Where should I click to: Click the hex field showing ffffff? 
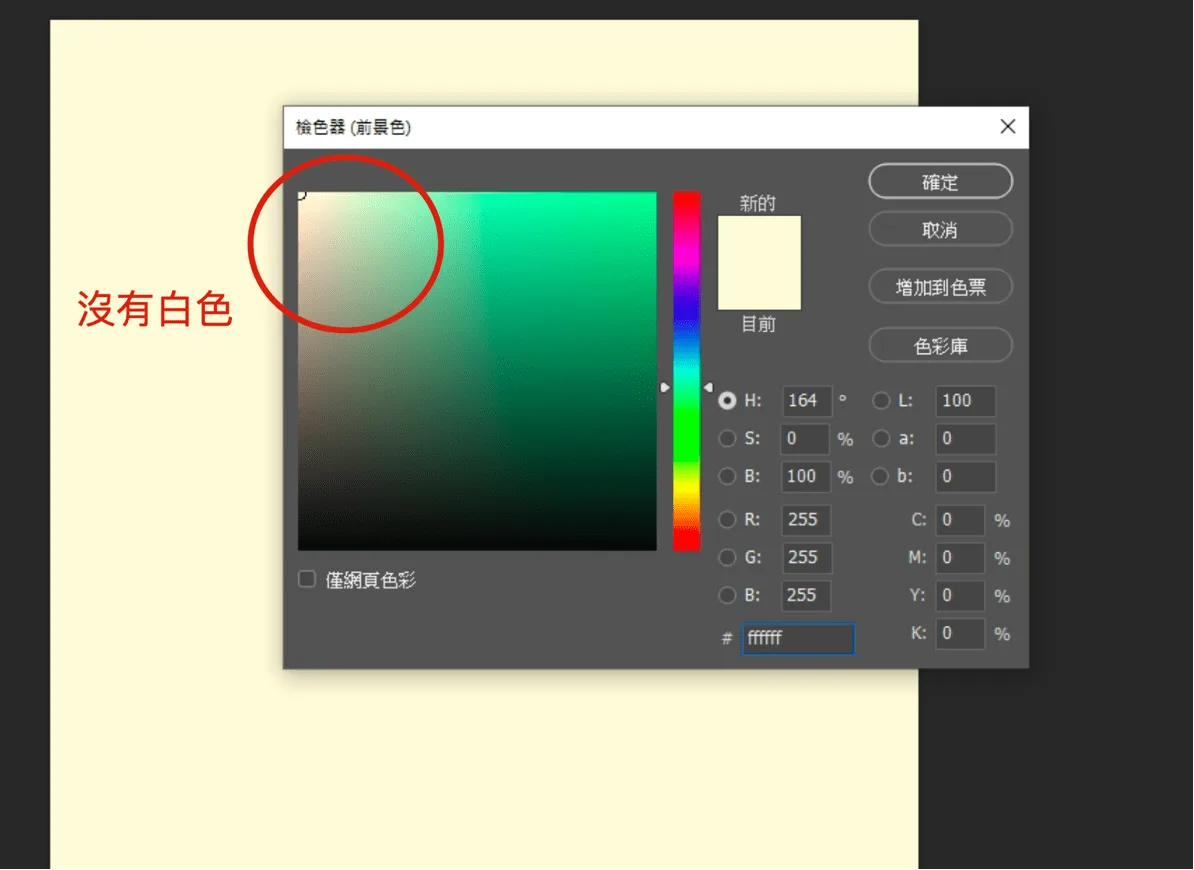798,638
